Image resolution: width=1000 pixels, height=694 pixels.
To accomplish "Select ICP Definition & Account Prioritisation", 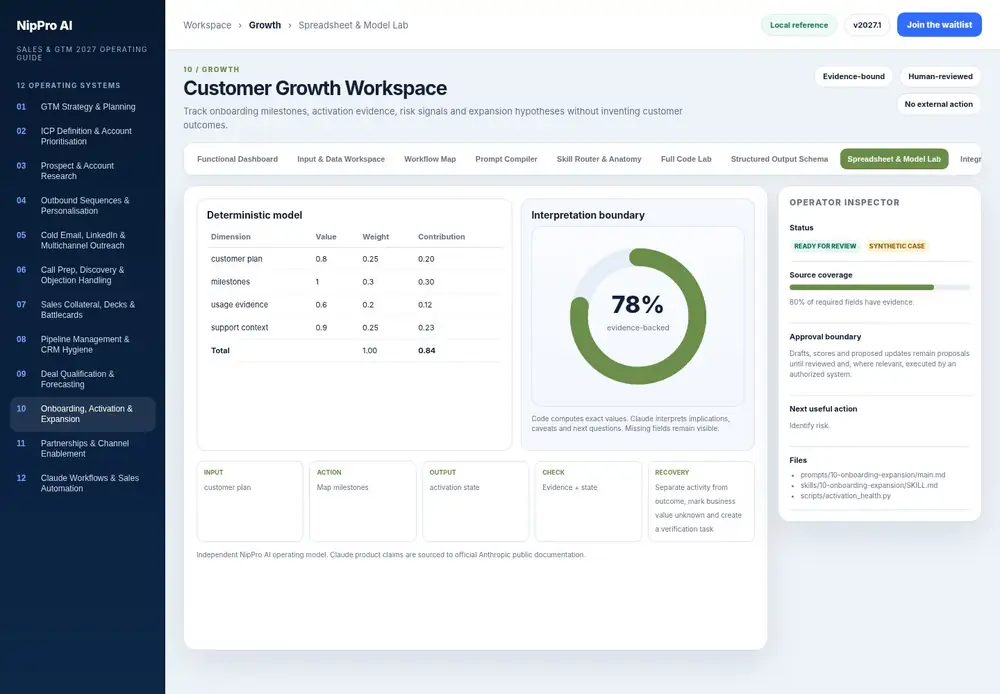I will coord(82,136).
